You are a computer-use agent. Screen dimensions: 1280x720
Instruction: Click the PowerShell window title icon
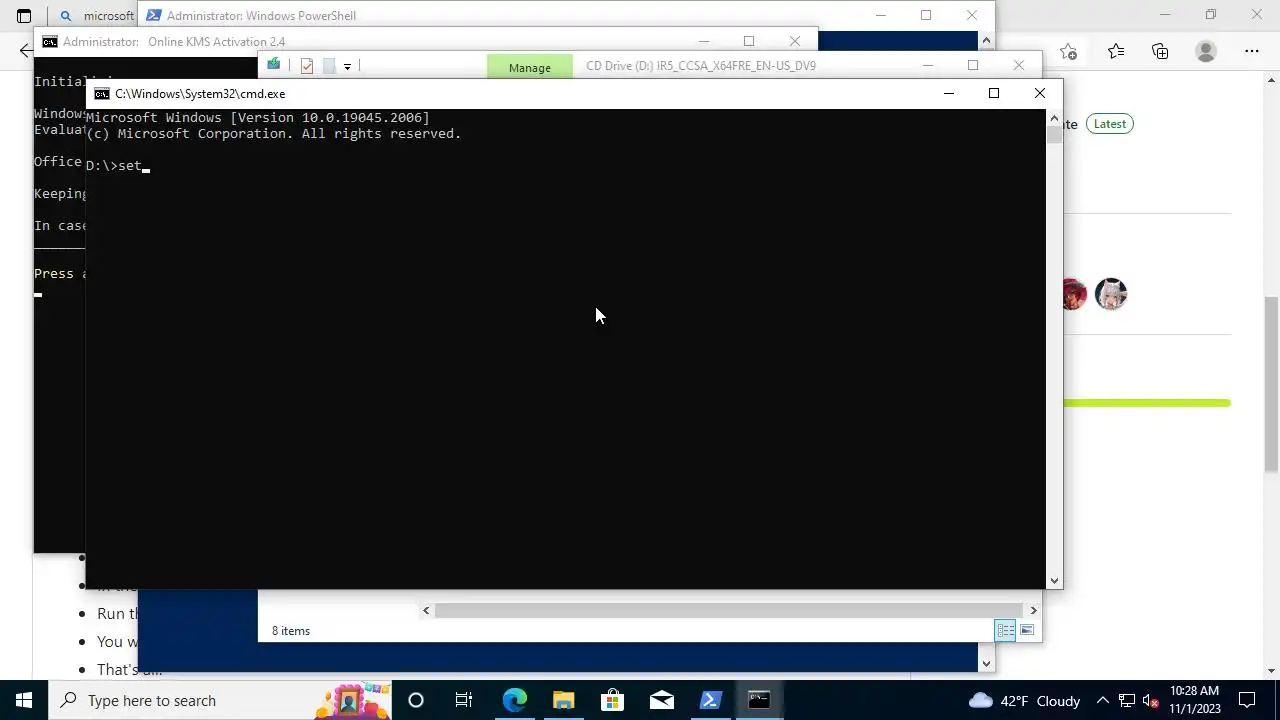tap(154, 15)
